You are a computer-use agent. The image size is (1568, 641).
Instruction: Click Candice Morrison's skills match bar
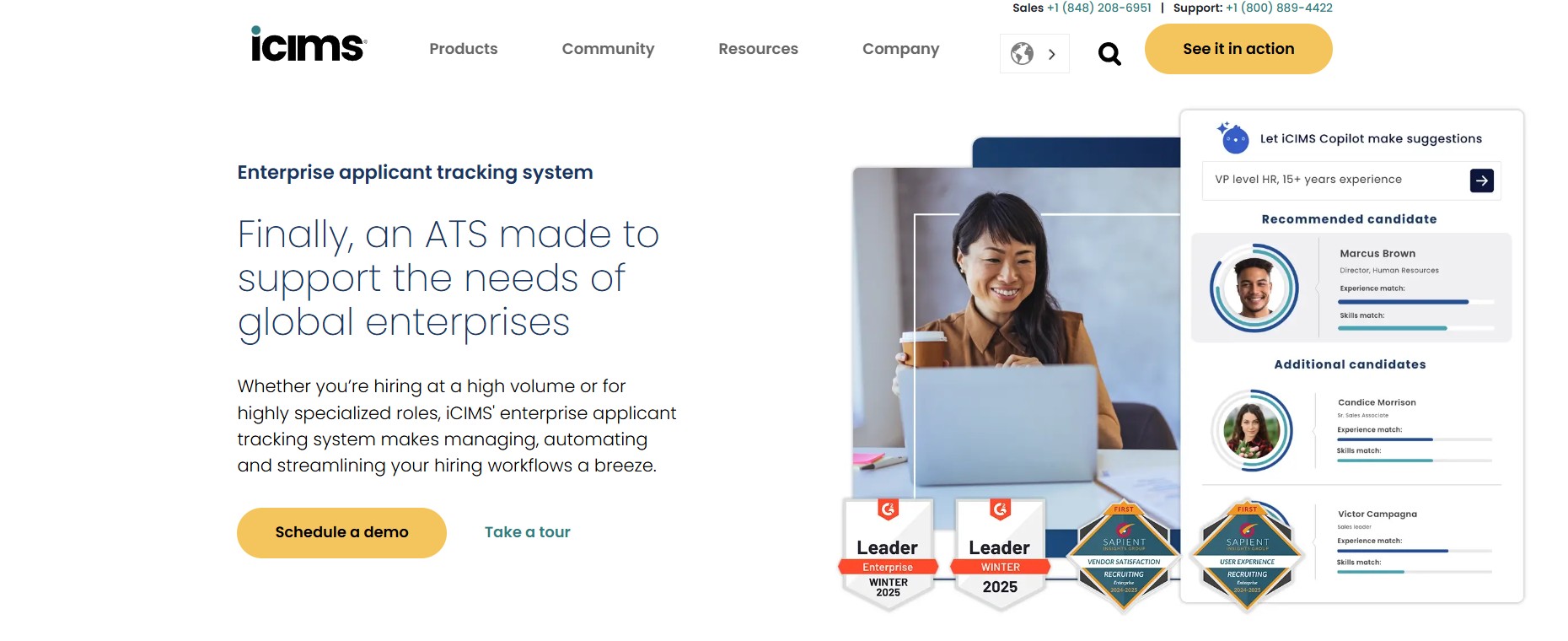pos(1414,461)
